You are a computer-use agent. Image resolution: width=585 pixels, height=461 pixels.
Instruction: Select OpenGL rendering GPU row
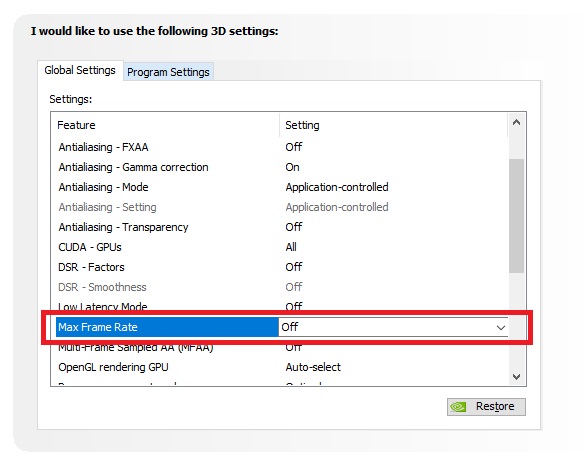click(282, 367)
